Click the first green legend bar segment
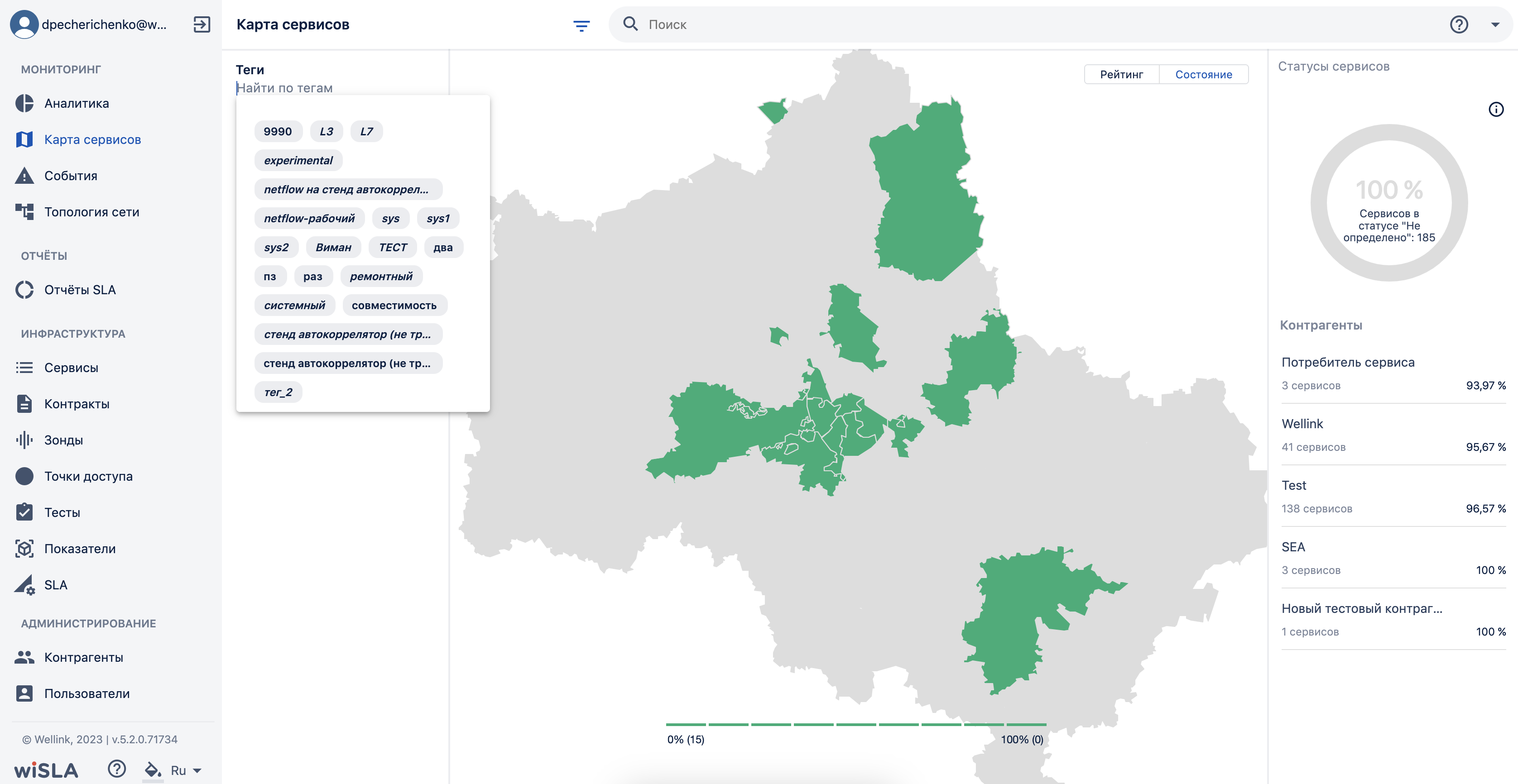 [685, 725]
